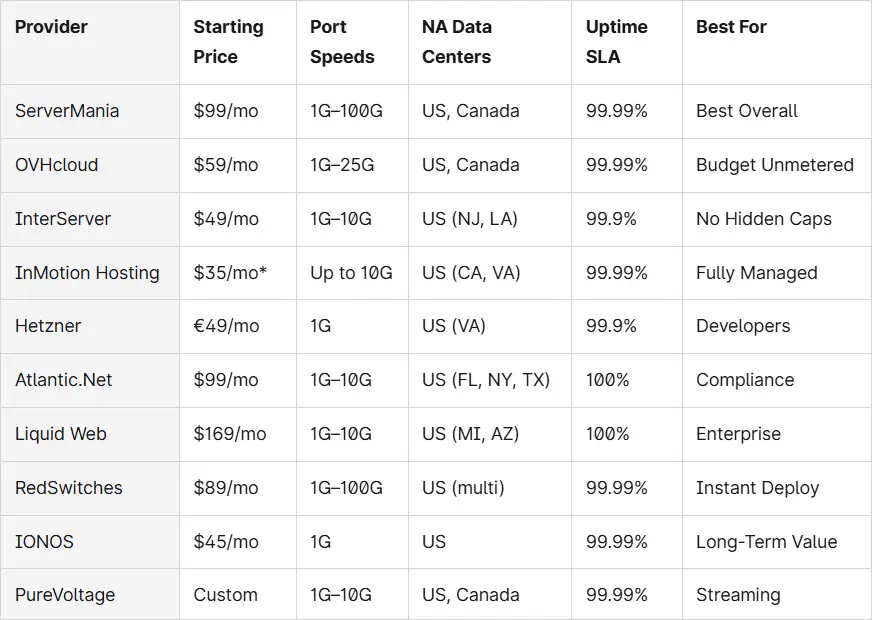Click the IONOS provider cell
Image resolution: width=872 pixels, height=620 pixels.
click(44, 542)
